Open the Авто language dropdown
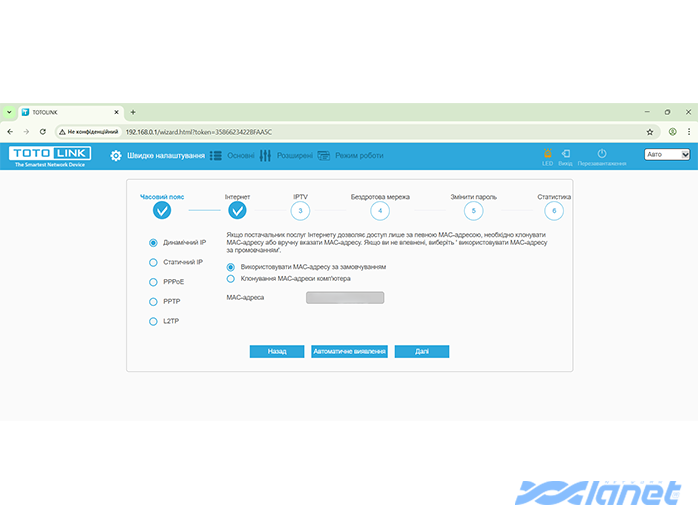Screen dimensions: 698x524 tap(667, 155)
